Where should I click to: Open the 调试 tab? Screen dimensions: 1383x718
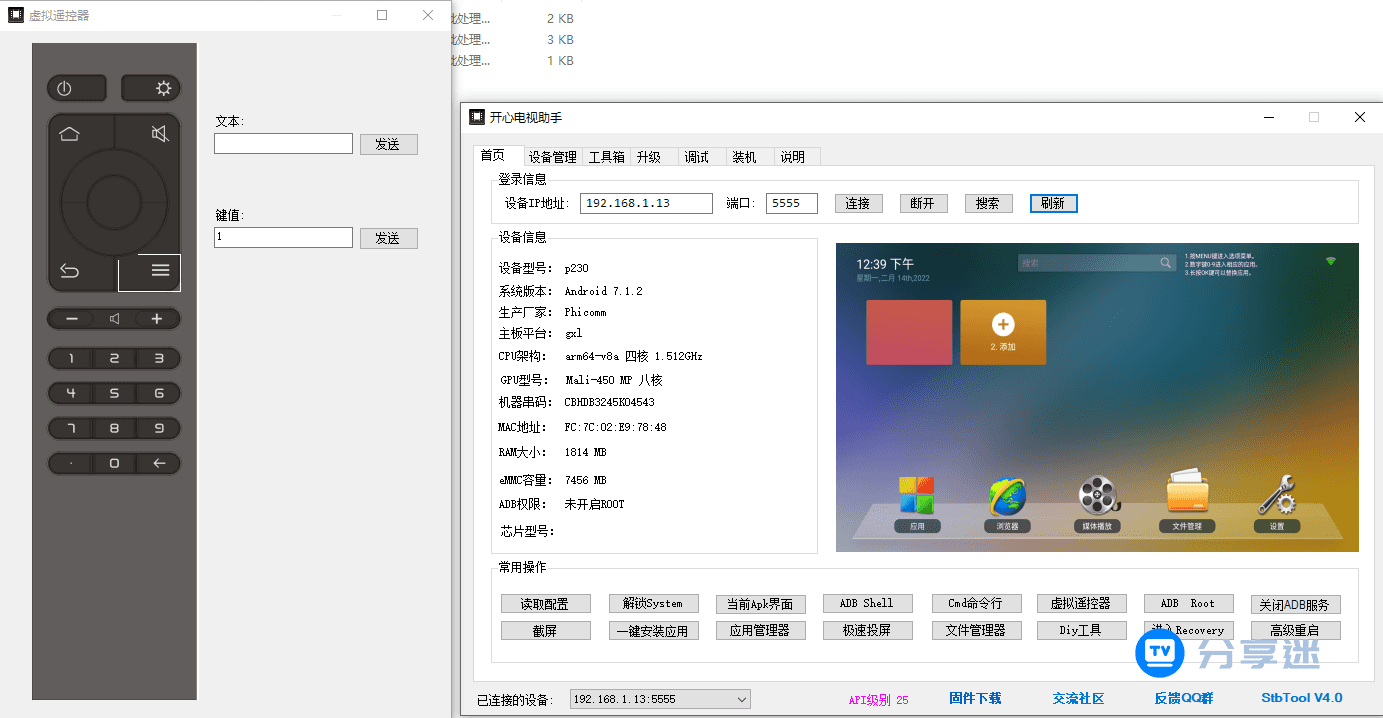pos(699,156)
